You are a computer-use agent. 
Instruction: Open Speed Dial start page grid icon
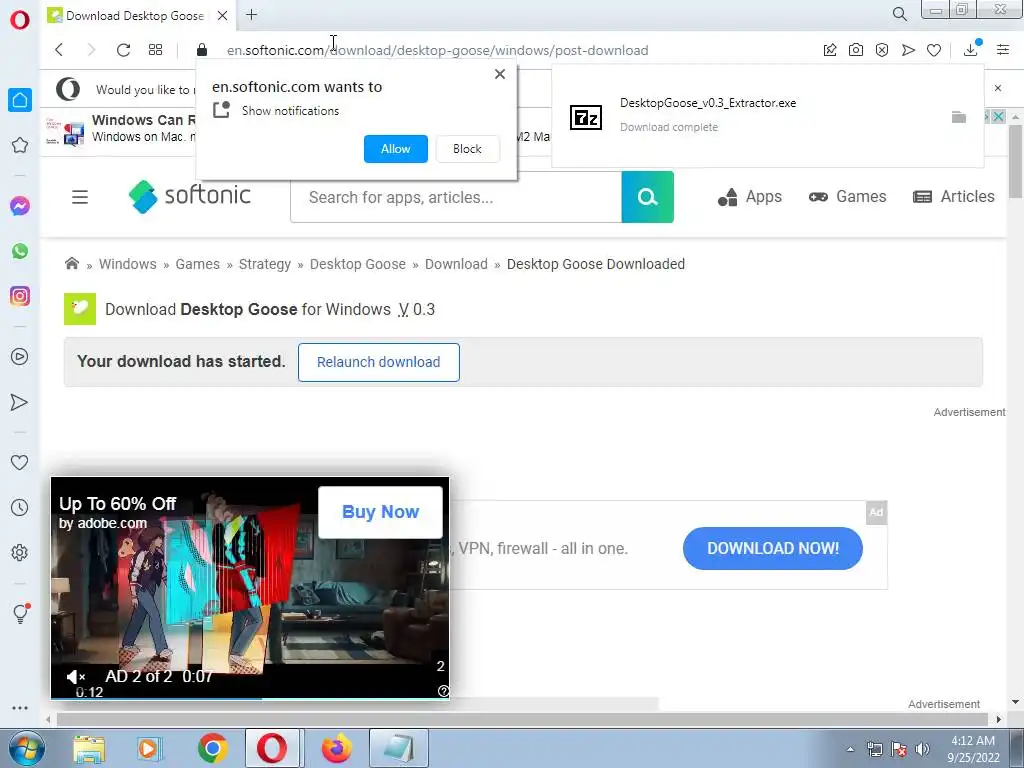155,50
